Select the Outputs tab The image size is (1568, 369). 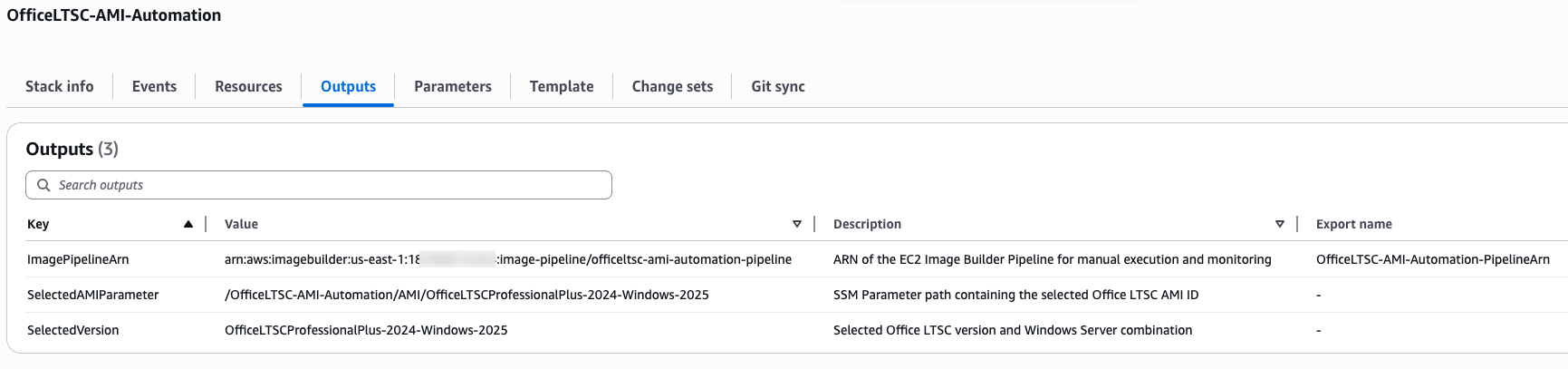point(348,86)
